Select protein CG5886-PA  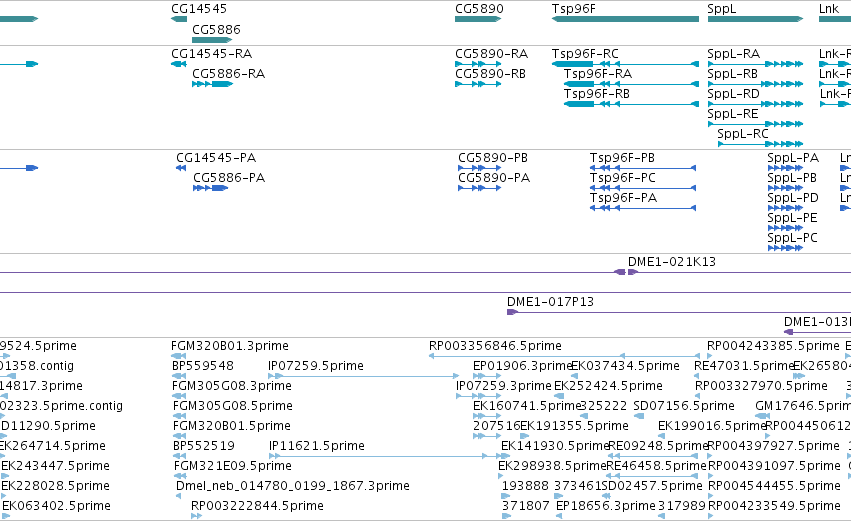(x=229, y=178)
